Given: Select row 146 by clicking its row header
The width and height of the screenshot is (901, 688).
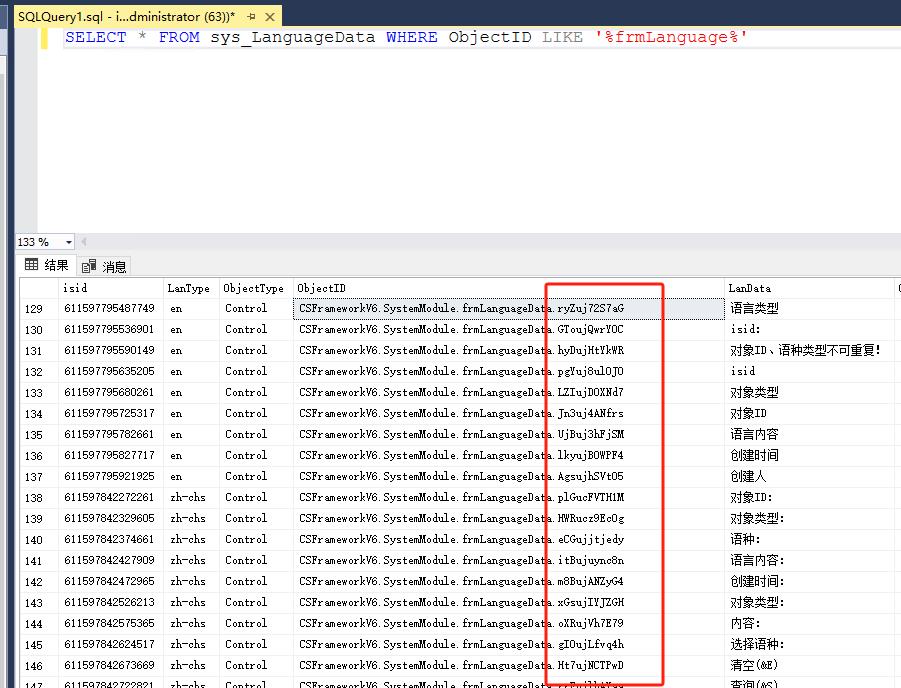Looking at the screenshot, I should pos(31,665).
